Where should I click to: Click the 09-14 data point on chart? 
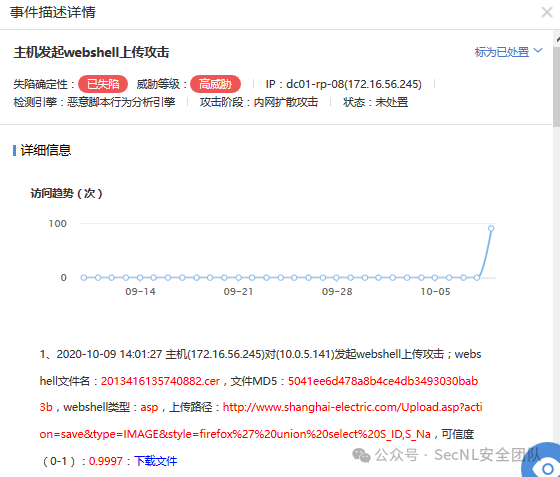click(140, 277)
